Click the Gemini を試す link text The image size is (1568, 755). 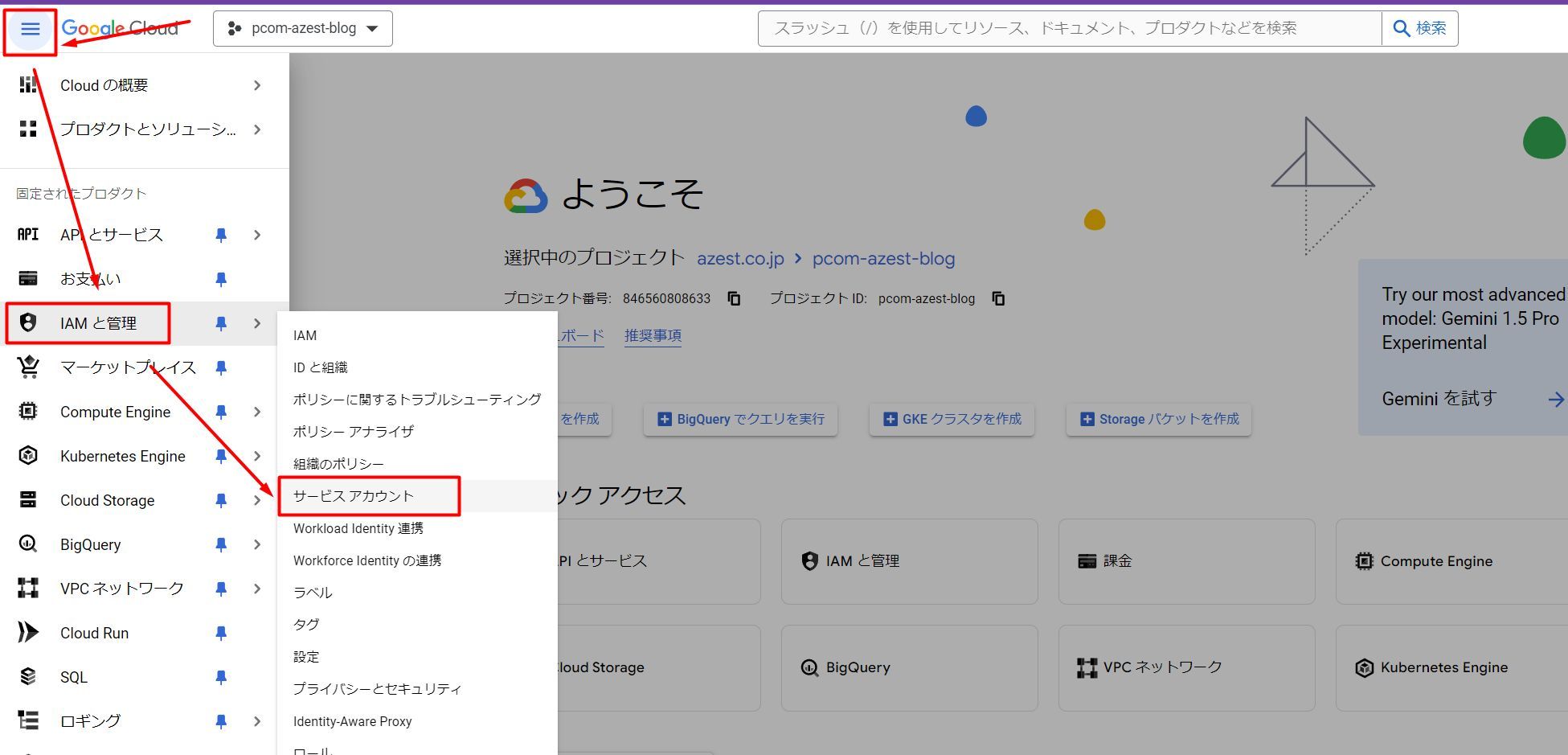click(1439, 399)
